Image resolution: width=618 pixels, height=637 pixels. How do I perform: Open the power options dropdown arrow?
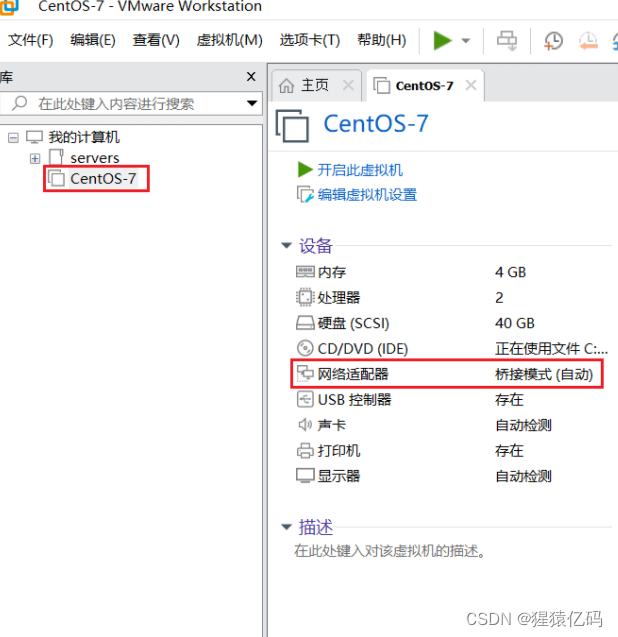(x=466, y=41)
